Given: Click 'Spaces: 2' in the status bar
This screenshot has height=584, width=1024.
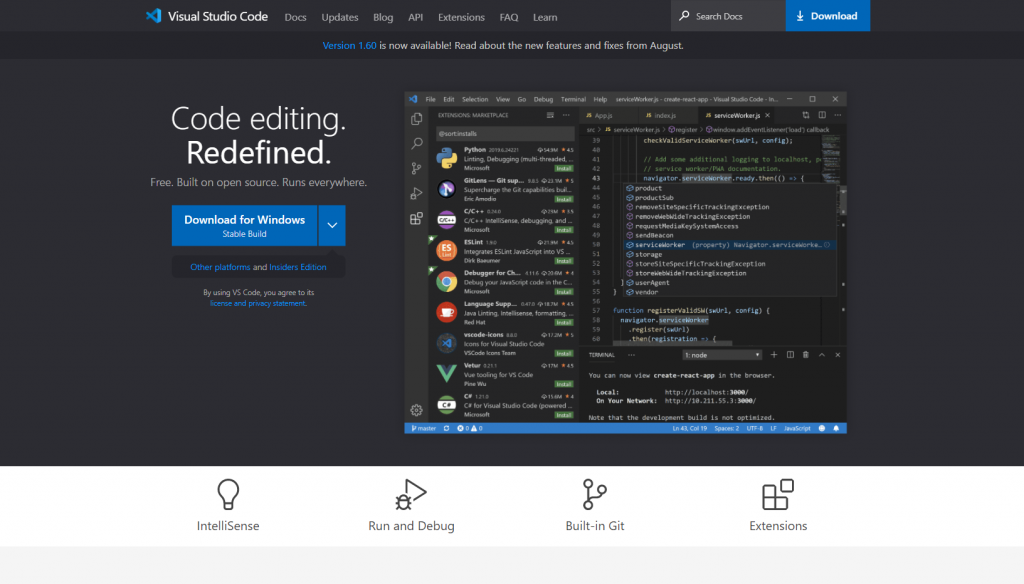Looking at the screenshot, I should tap(727, 429).
